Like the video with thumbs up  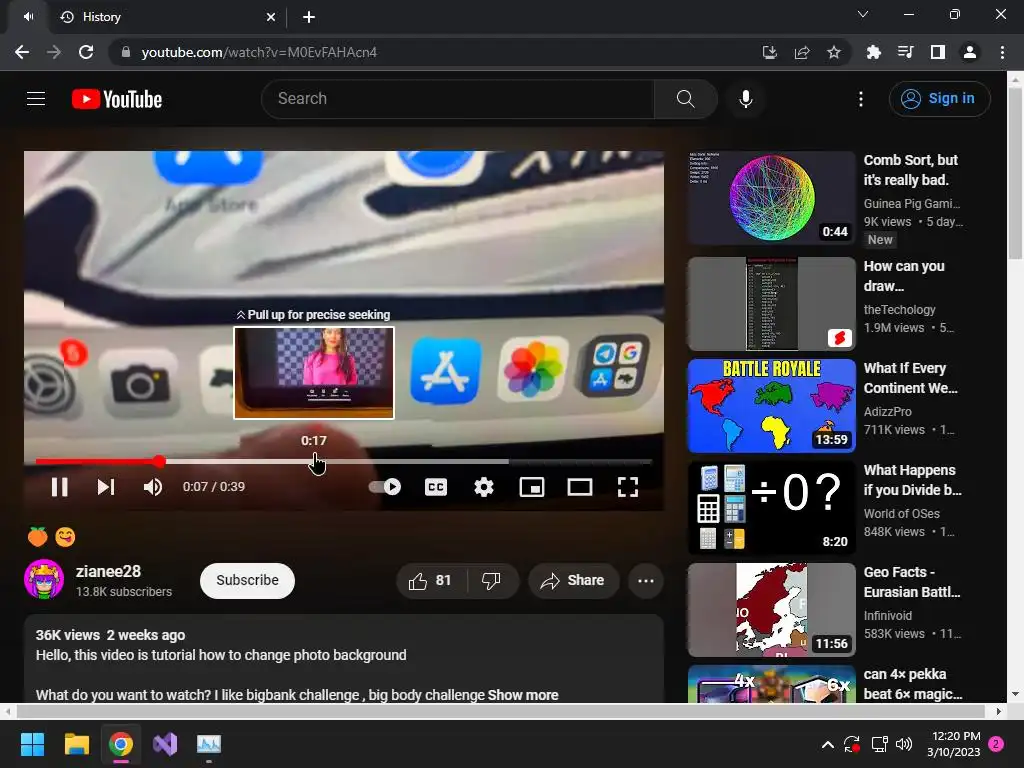(x=431, y=581)
